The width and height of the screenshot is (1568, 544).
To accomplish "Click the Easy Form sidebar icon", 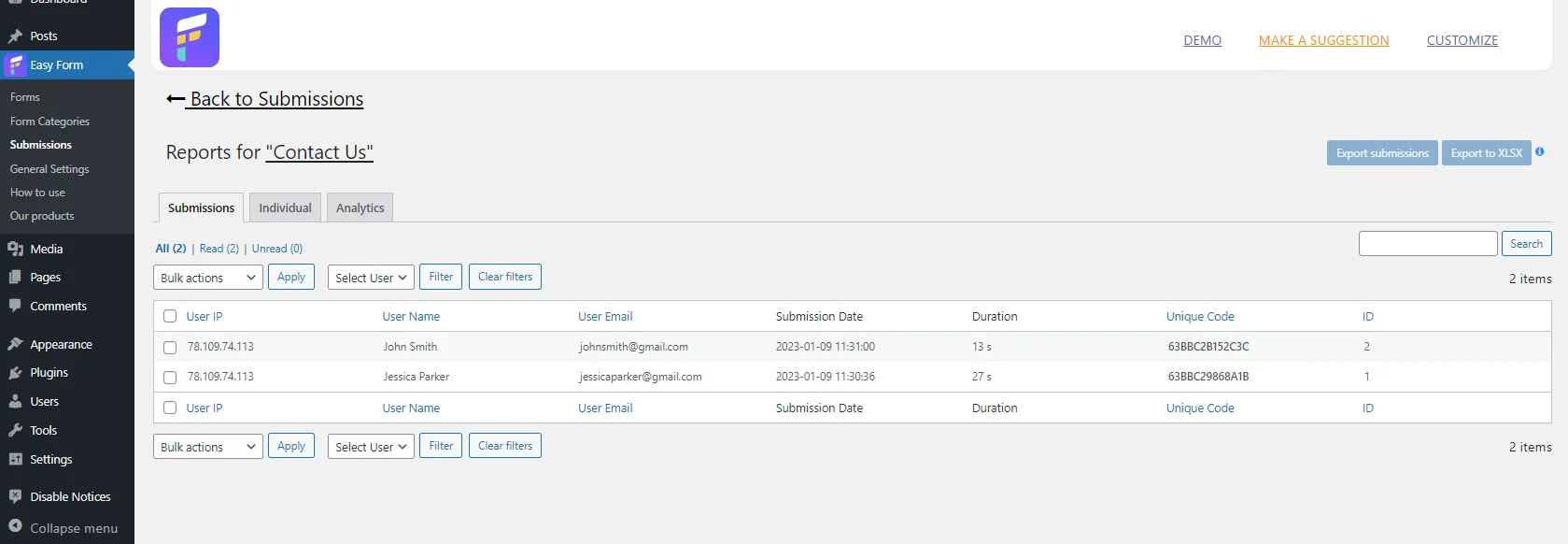I will [x=15, y=65].
